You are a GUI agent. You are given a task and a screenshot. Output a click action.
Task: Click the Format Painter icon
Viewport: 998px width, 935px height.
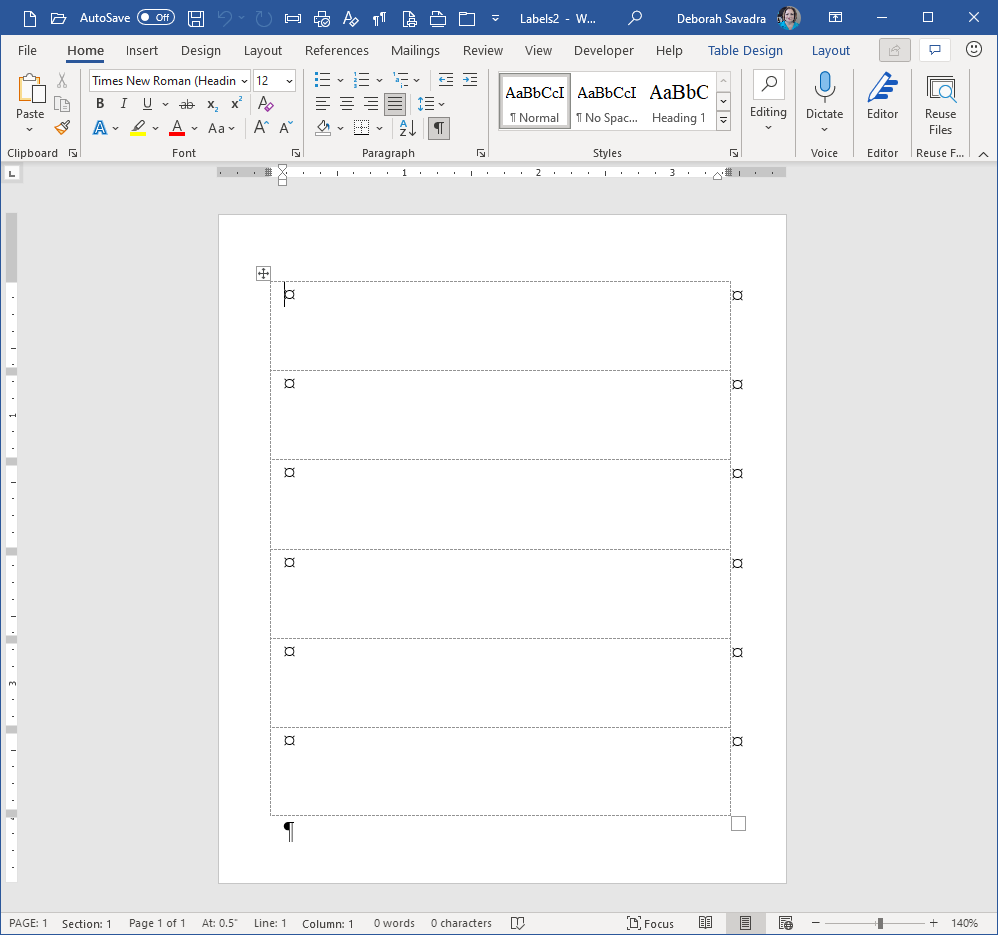tap(62, 128)
